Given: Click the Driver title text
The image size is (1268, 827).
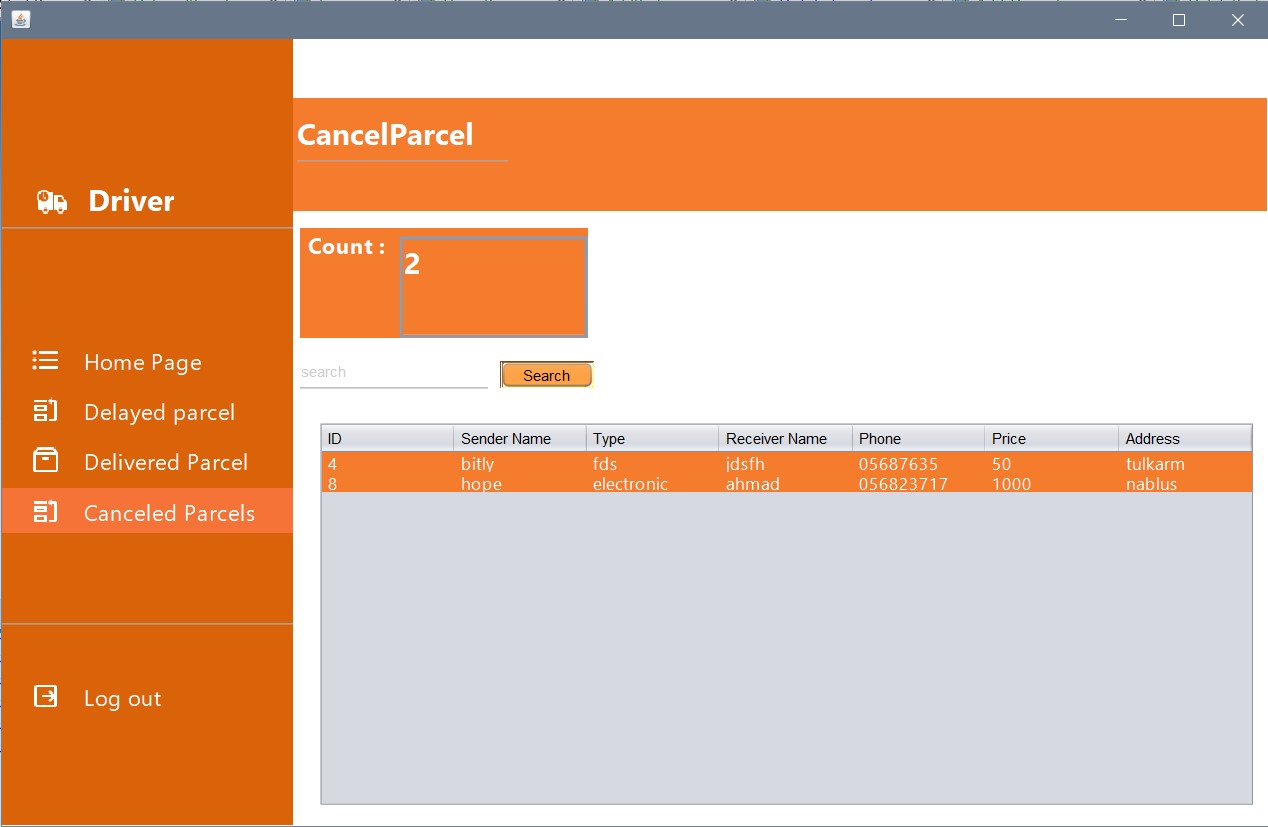Looking at the screenshot, I should click(131, 201).
